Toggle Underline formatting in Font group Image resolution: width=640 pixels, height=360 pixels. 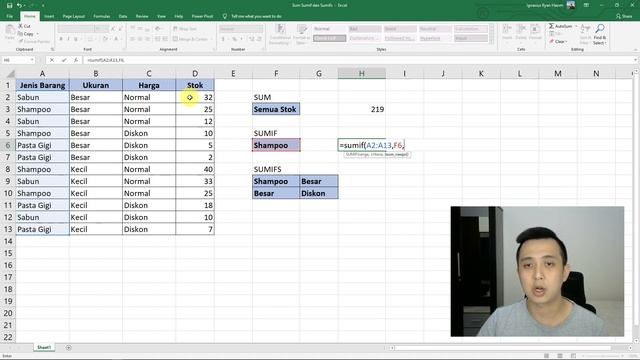(x=76, y=39)
